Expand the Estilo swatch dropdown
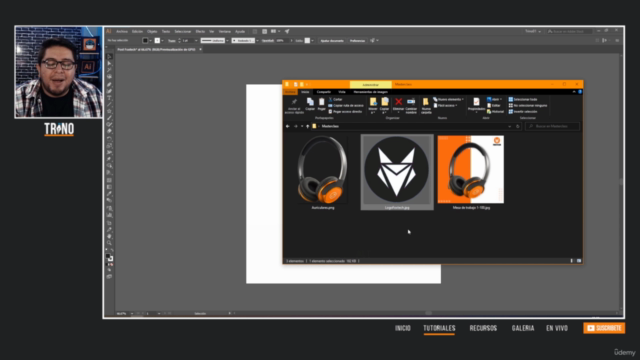Image resolution: width=640 pixels, height=360 pixels. [x=312, y=40]
